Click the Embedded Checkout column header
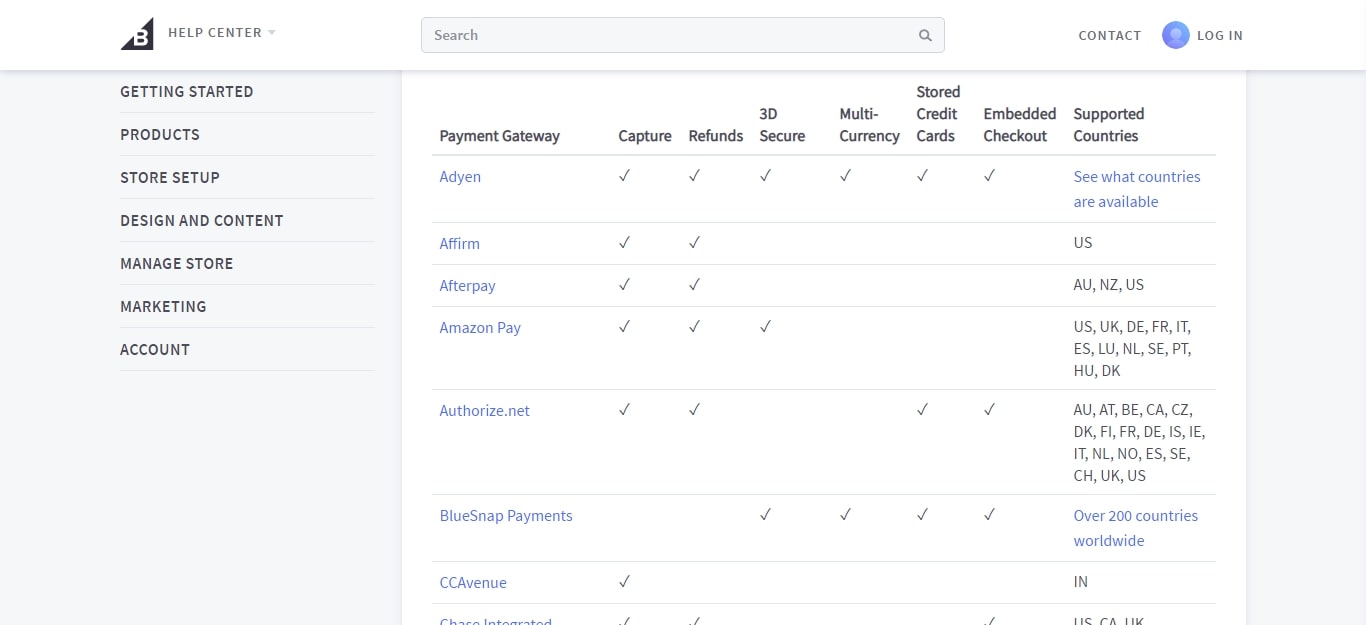Screen dimensions: 1366x625 (1020, 125)
